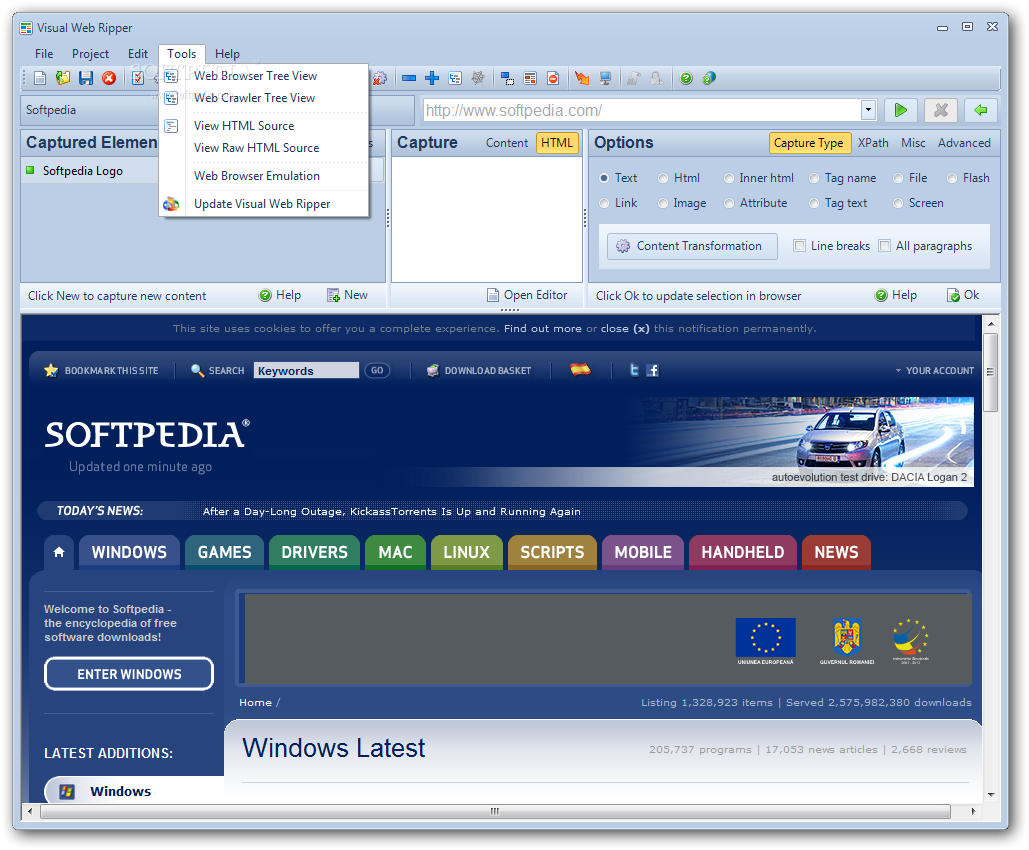
Task: Click the New project page icon
Action: pyautogui.click(x=40, y=78)
